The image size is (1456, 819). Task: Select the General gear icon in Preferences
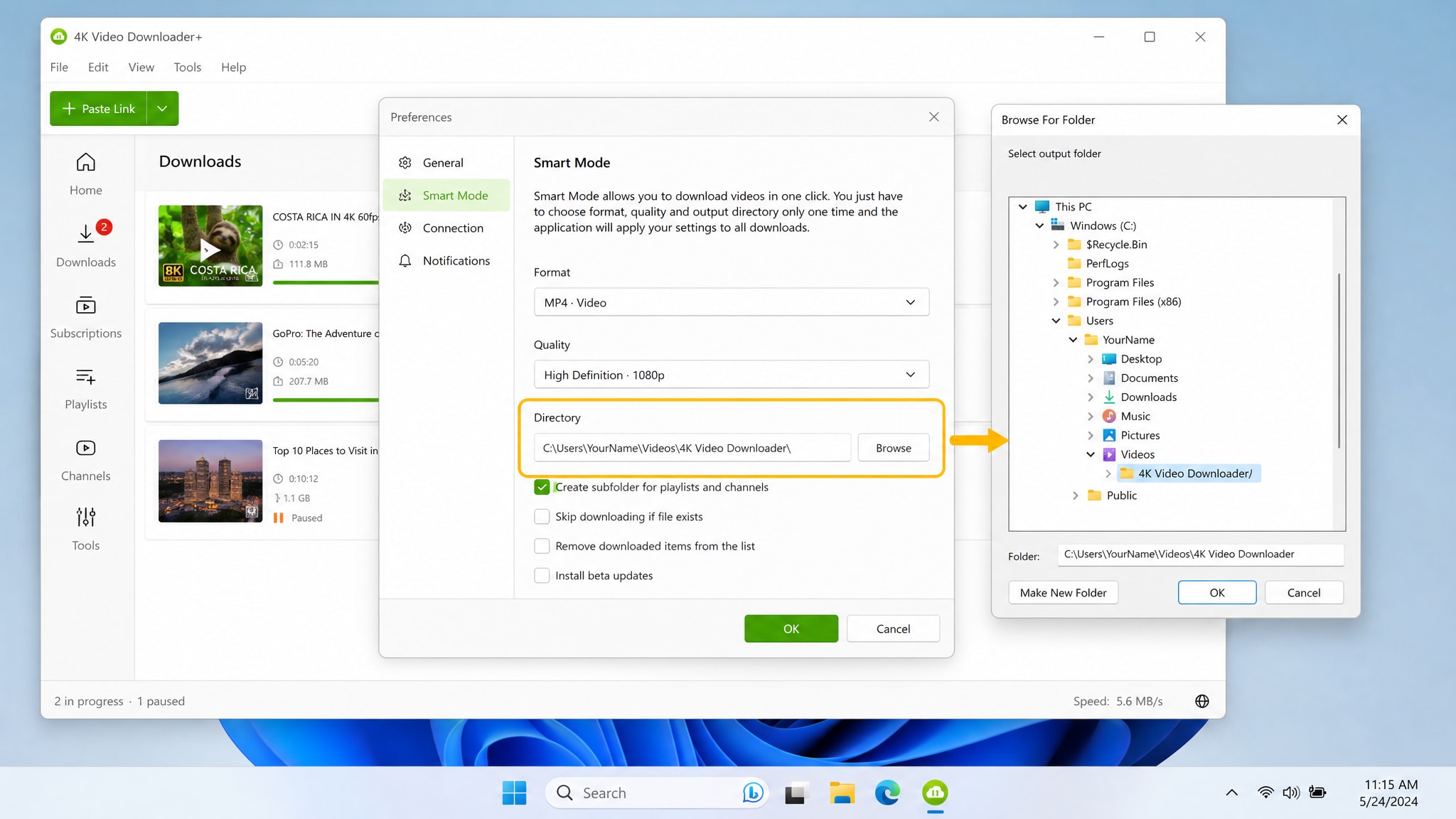click(405, 163)
